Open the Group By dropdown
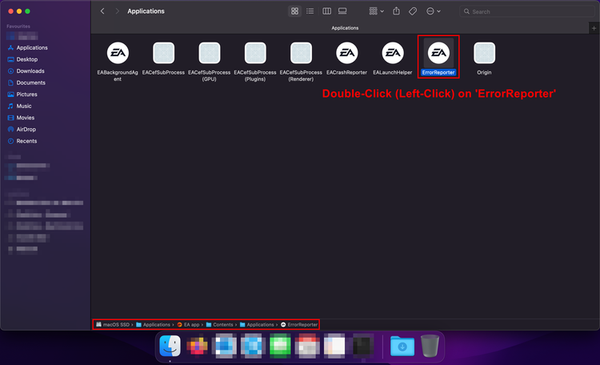 [x=376, y=11]
